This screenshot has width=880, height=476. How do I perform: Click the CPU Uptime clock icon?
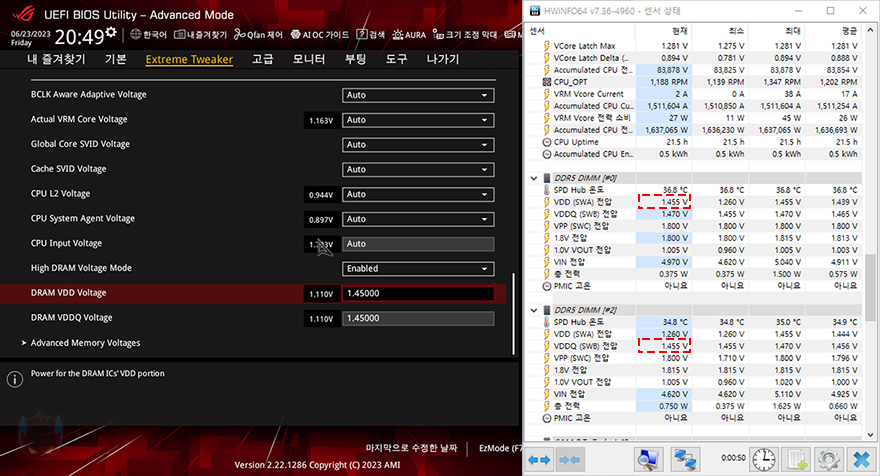click(547, 142)
